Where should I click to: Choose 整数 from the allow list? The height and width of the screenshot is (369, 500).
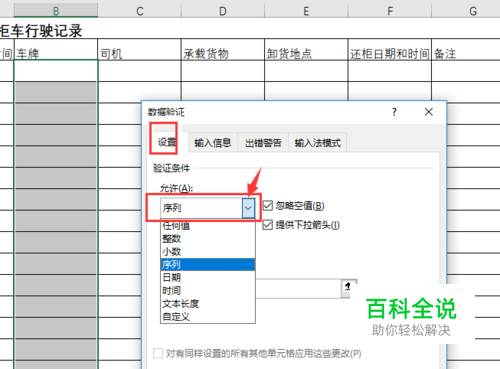208,239
